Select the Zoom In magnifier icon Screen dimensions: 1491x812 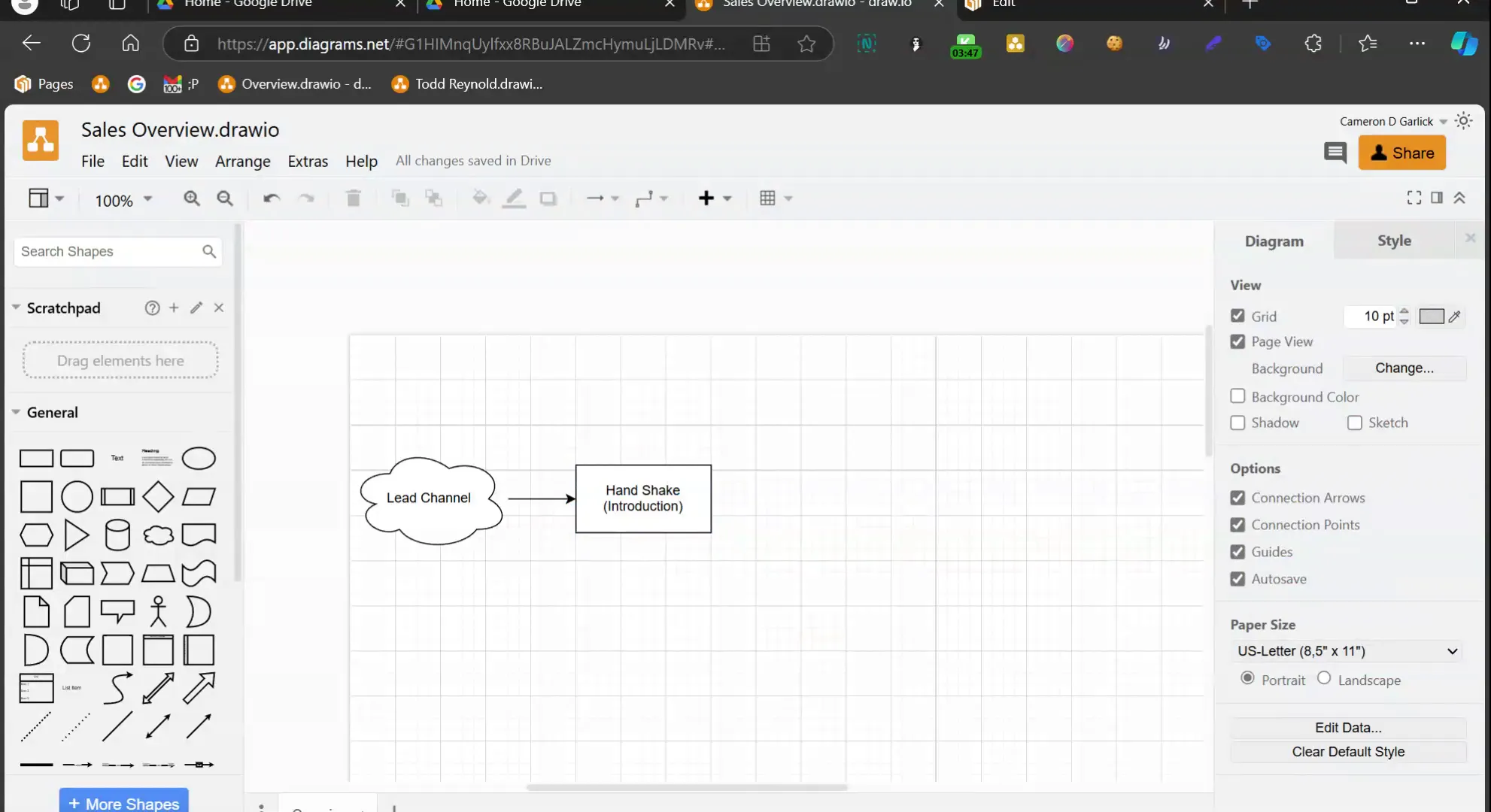pyautogui.click(x=192, y=198)
